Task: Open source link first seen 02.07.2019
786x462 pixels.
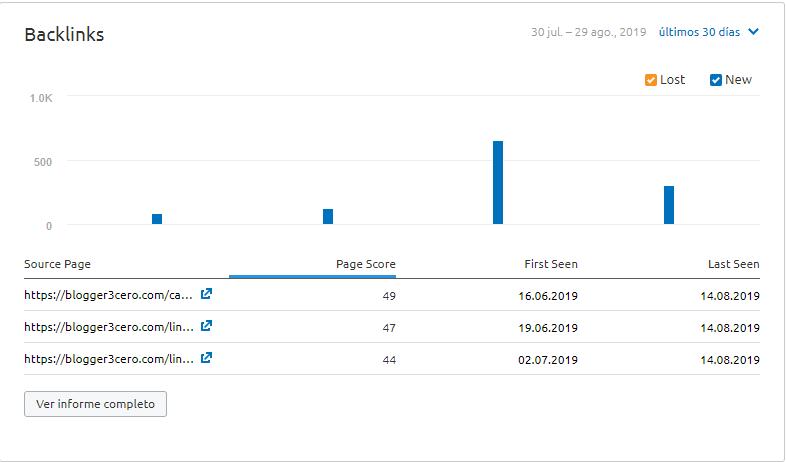Action: pos(108,359)
